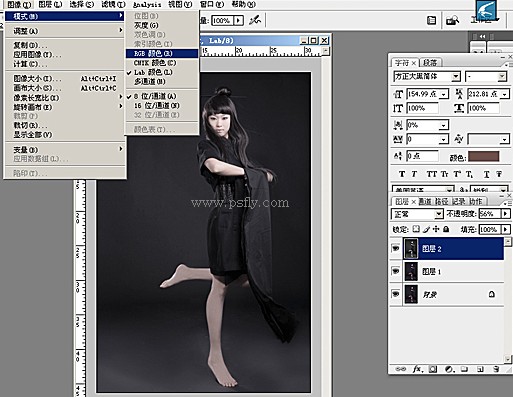Select 图层 1 layer thumbnail
The width and height of the screenshot is (513, 397).
point(411,271)
